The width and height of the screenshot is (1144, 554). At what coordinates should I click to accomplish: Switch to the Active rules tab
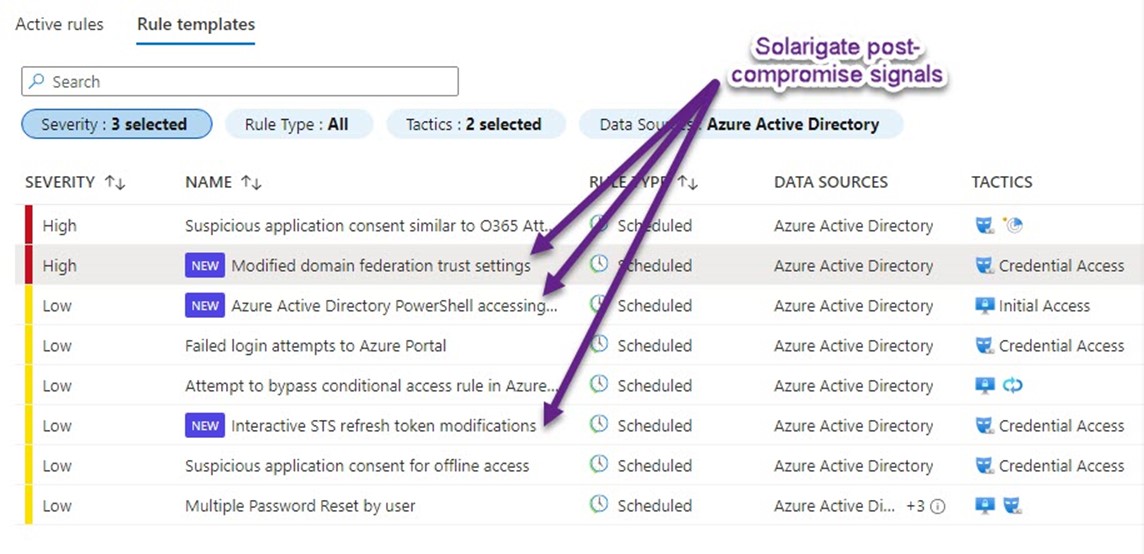point(59,24)
